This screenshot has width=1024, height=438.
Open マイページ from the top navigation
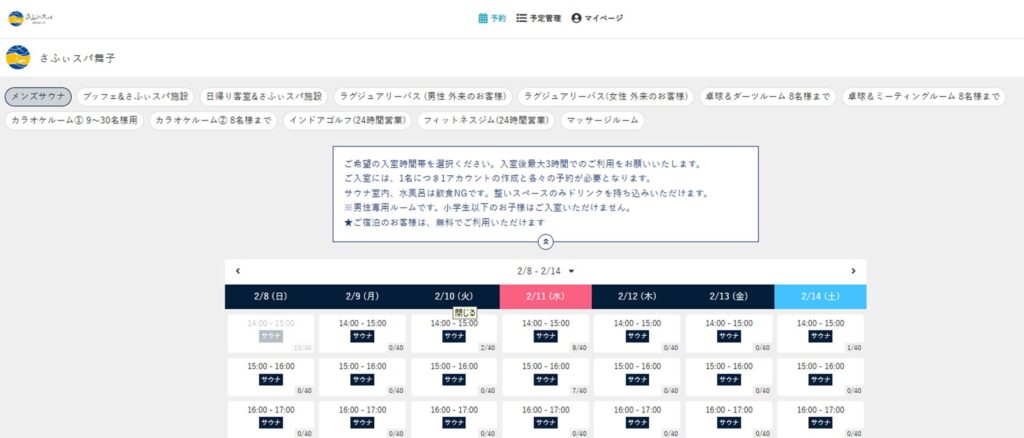pos(597,18)
